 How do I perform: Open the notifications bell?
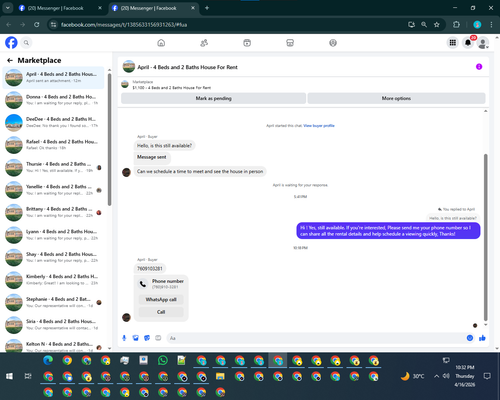(468, 43)
